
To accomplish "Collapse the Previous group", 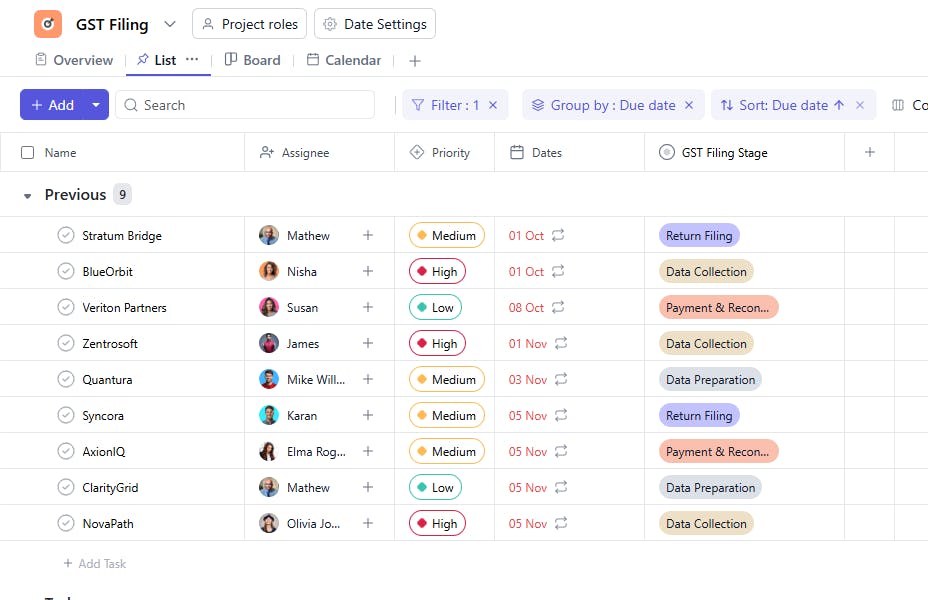I will coord(28,196).
